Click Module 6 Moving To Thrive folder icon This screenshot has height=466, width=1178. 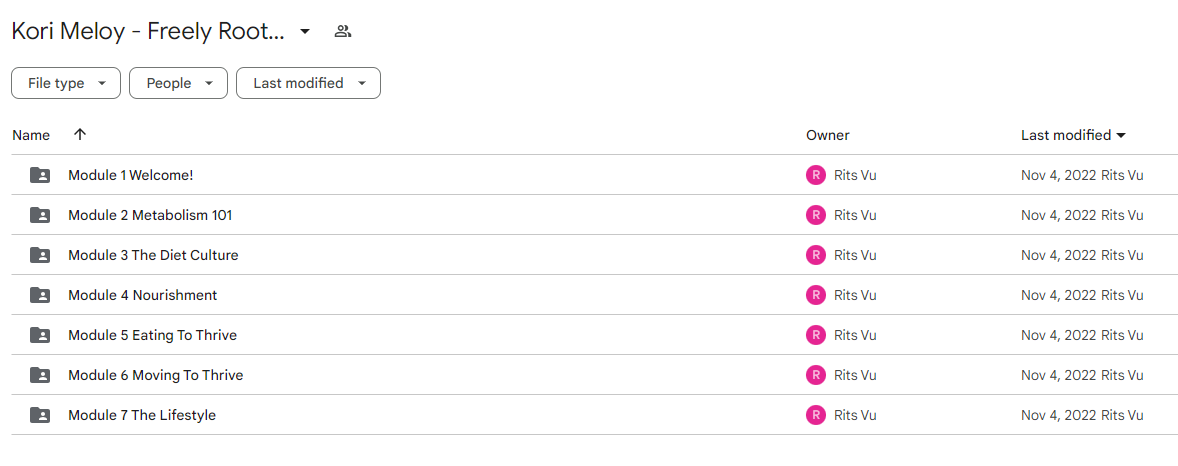click(x=40, y=374)
